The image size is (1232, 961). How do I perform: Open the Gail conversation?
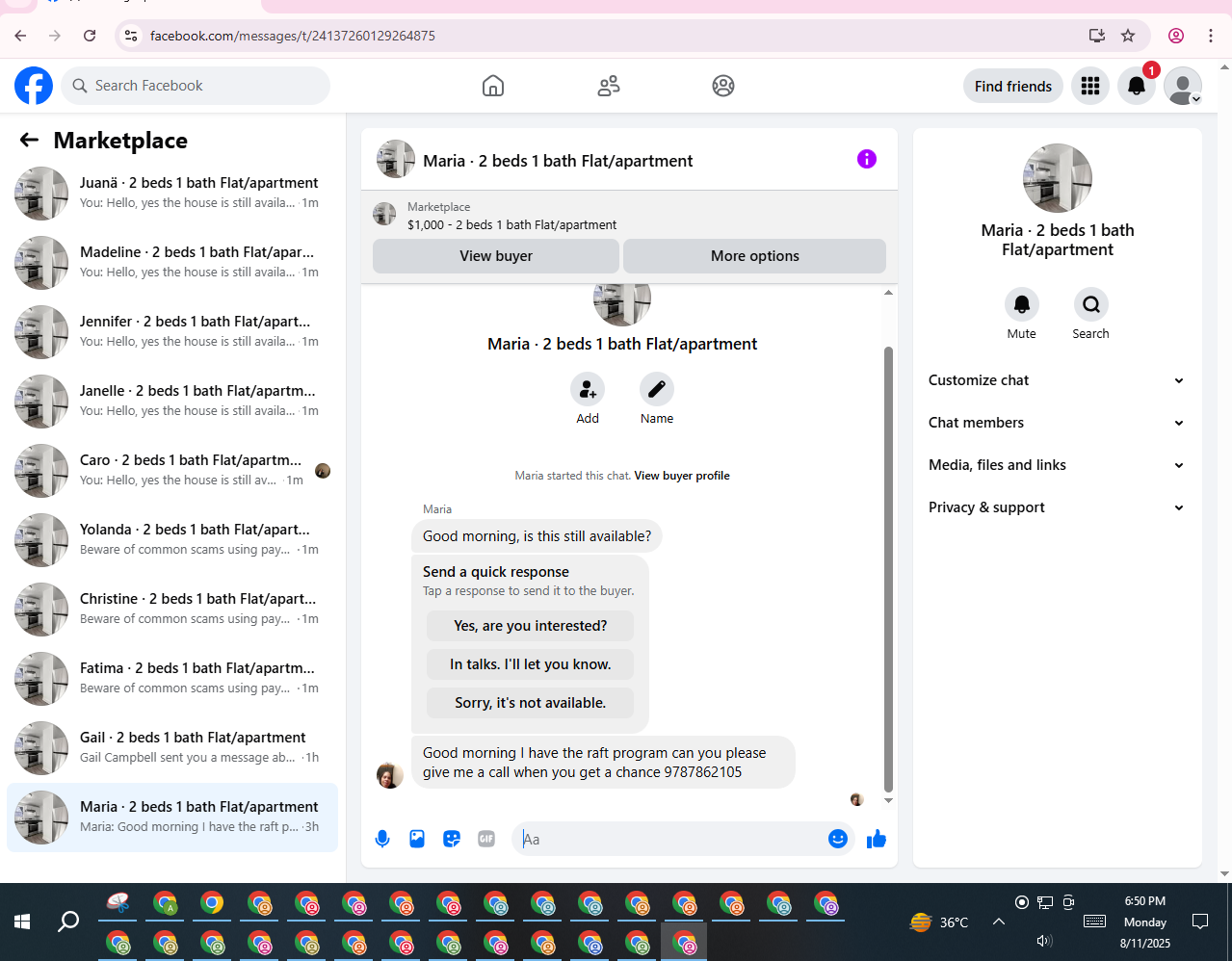[172, 747]
